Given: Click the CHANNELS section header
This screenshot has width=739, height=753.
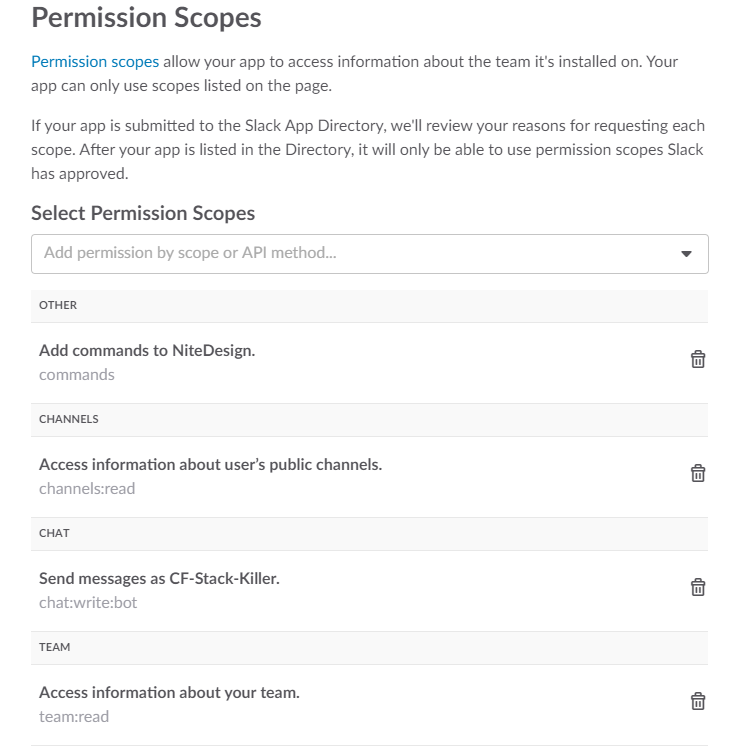Looking at the screenshot, I should click(x=69, y=419).
